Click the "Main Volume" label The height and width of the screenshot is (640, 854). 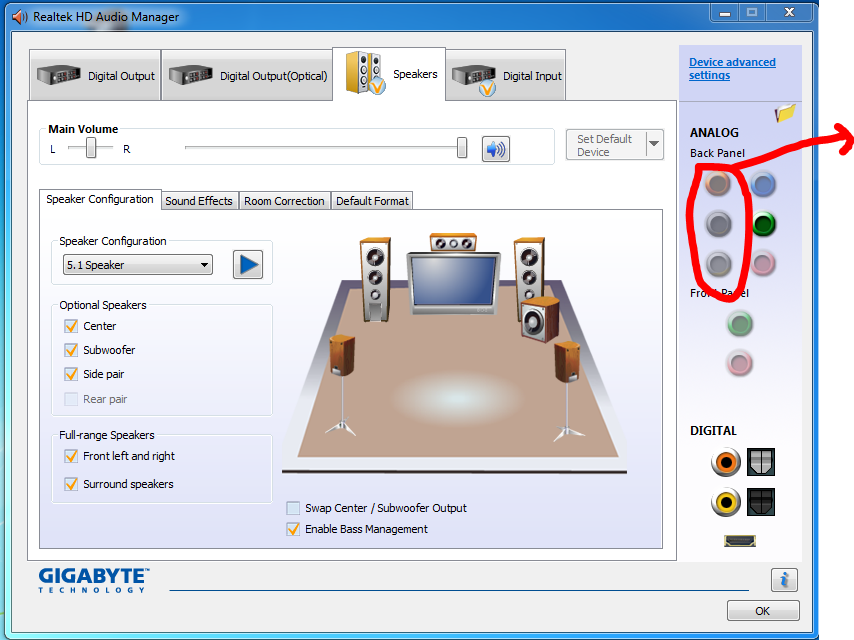tap(83, 129)
